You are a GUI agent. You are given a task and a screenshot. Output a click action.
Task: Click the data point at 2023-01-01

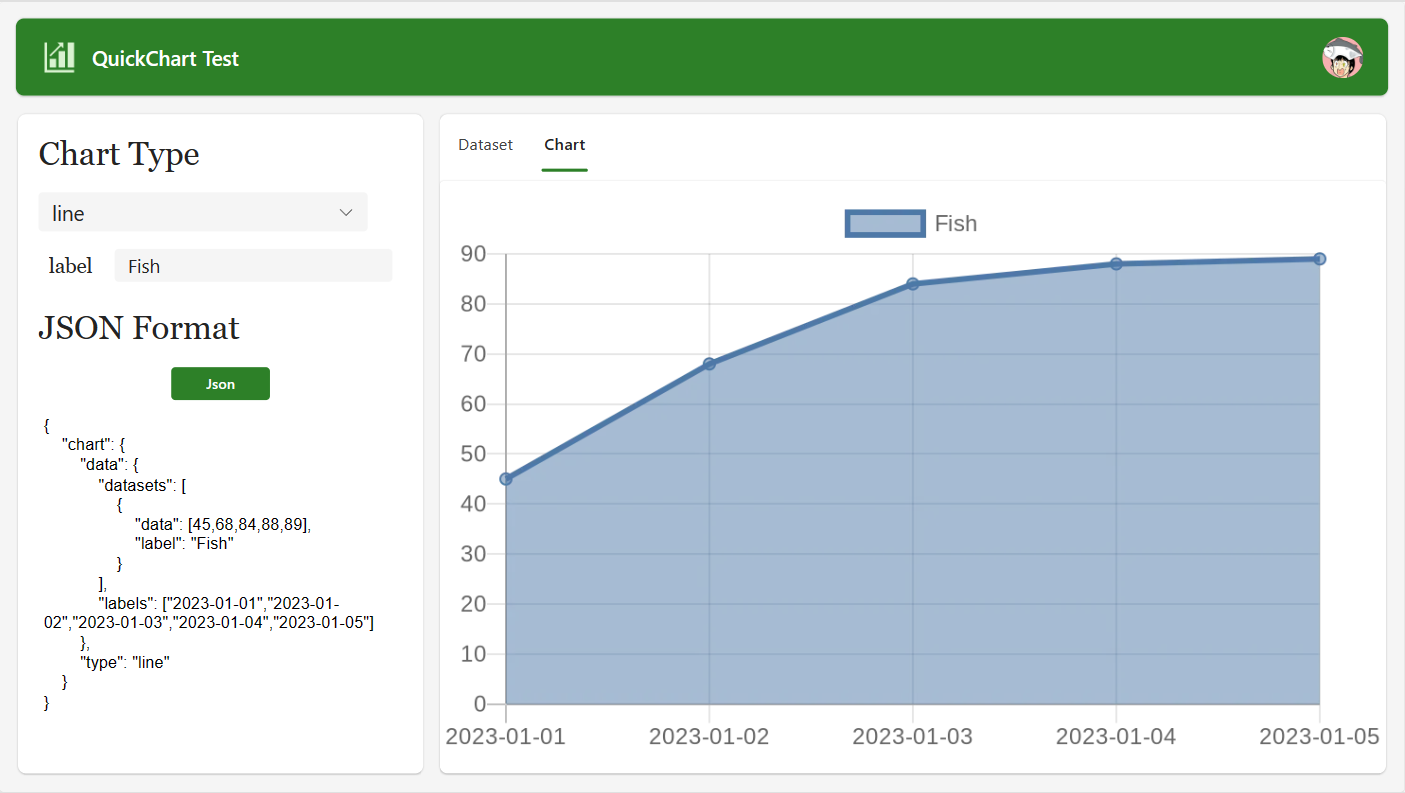click(507, 478)
